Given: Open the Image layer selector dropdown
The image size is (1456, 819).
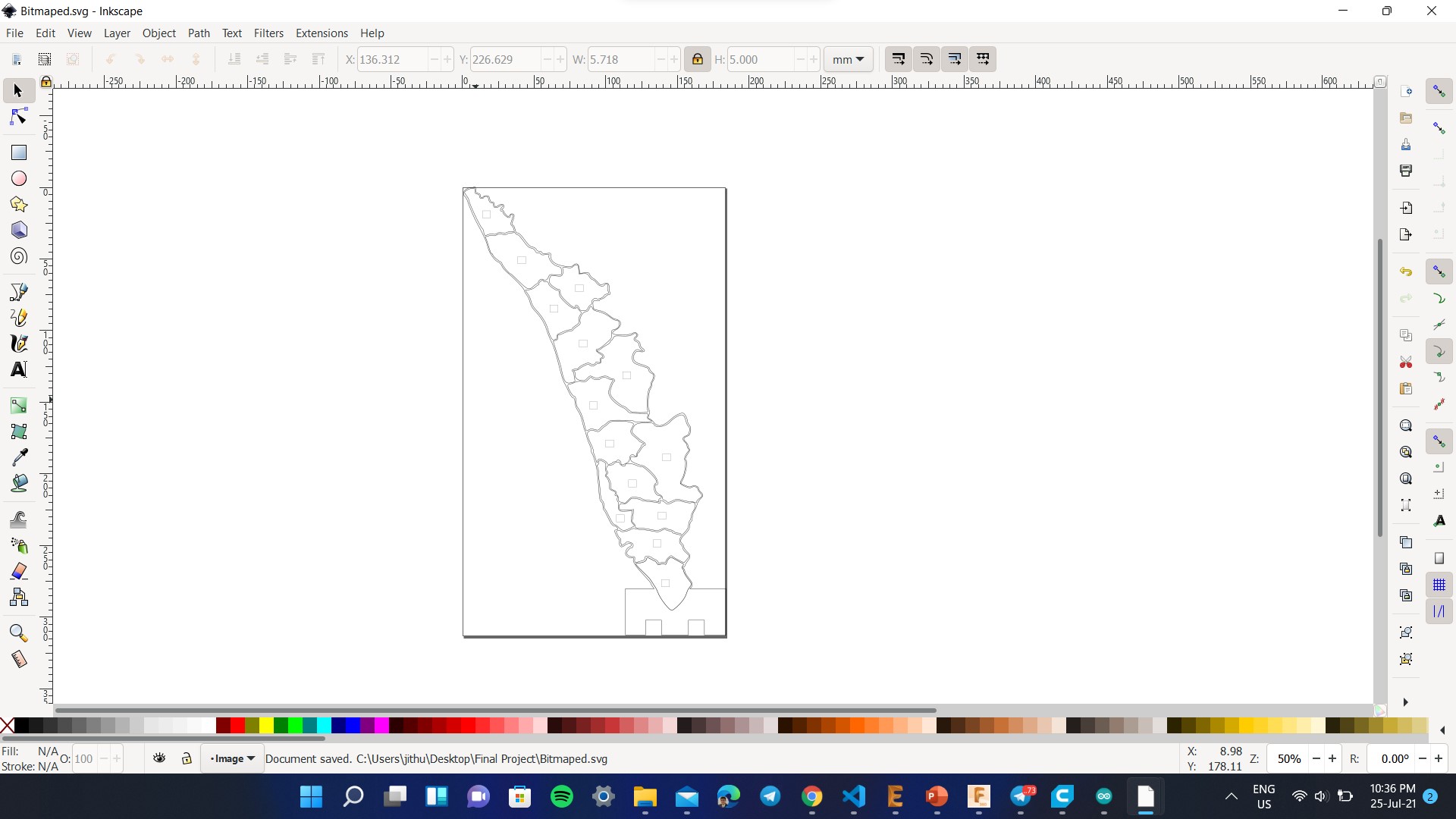Looking at the screenshot, I should [232, 758].
